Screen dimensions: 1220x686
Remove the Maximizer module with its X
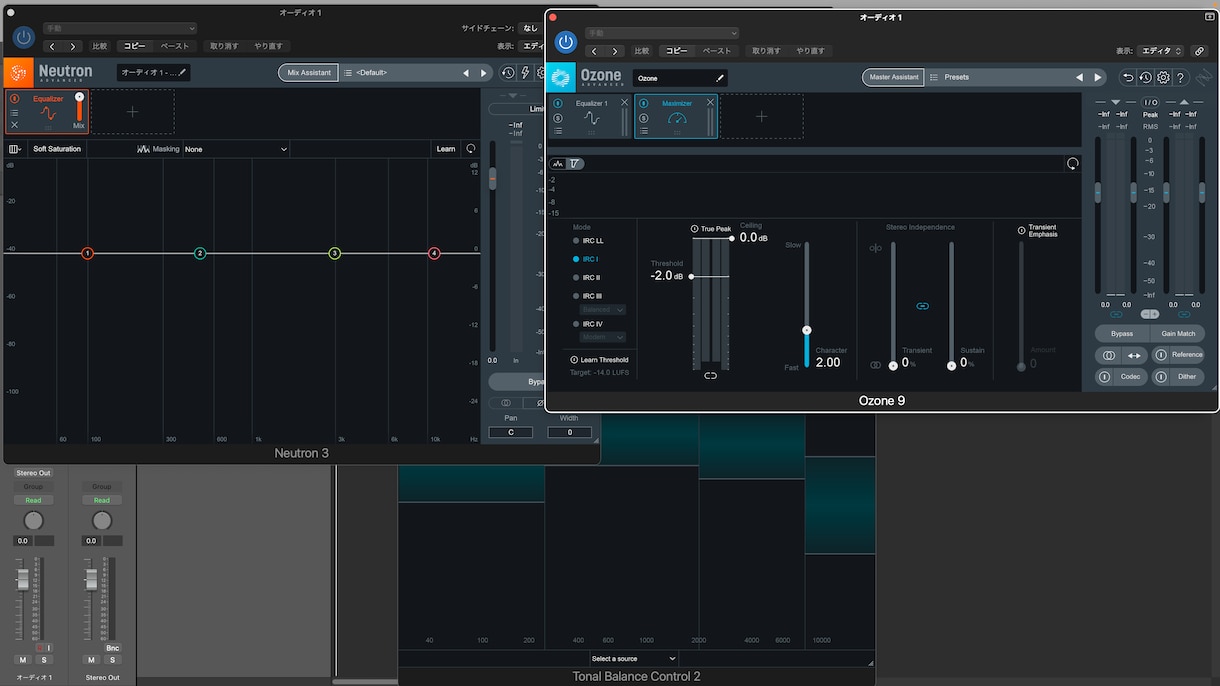click(x=711, y=102)
